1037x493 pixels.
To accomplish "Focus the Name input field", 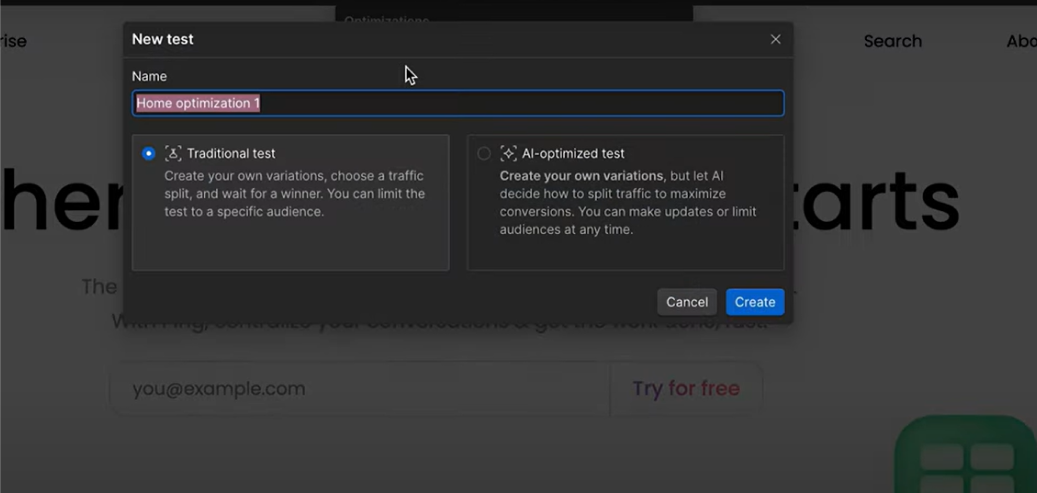I will [458, 103].
